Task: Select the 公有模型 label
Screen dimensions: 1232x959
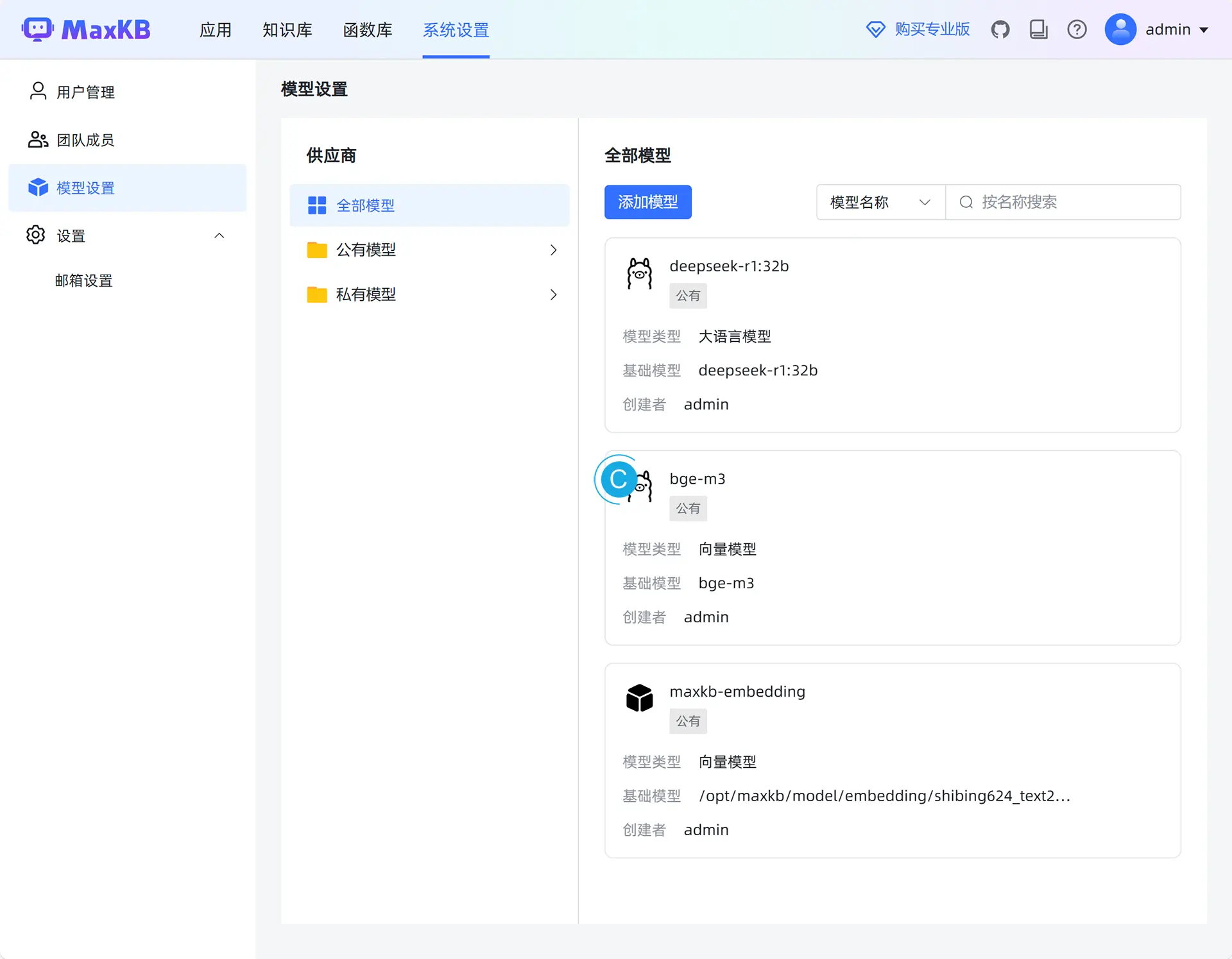Action: pyautogui.click(x=366, y=250)
